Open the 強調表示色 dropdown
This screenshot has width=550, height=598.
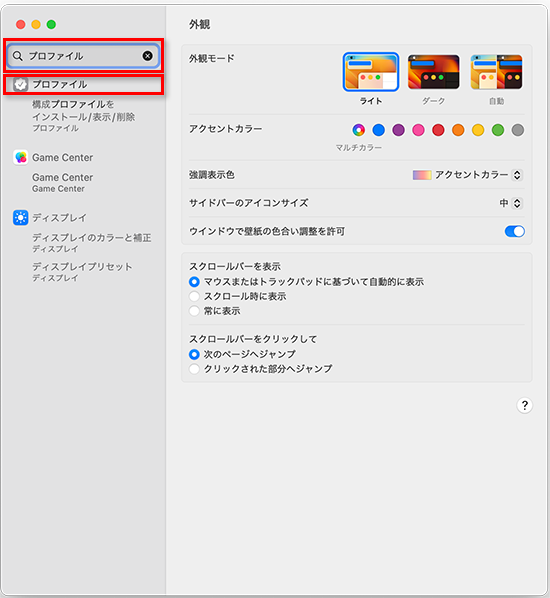click(x=468, y=175)
